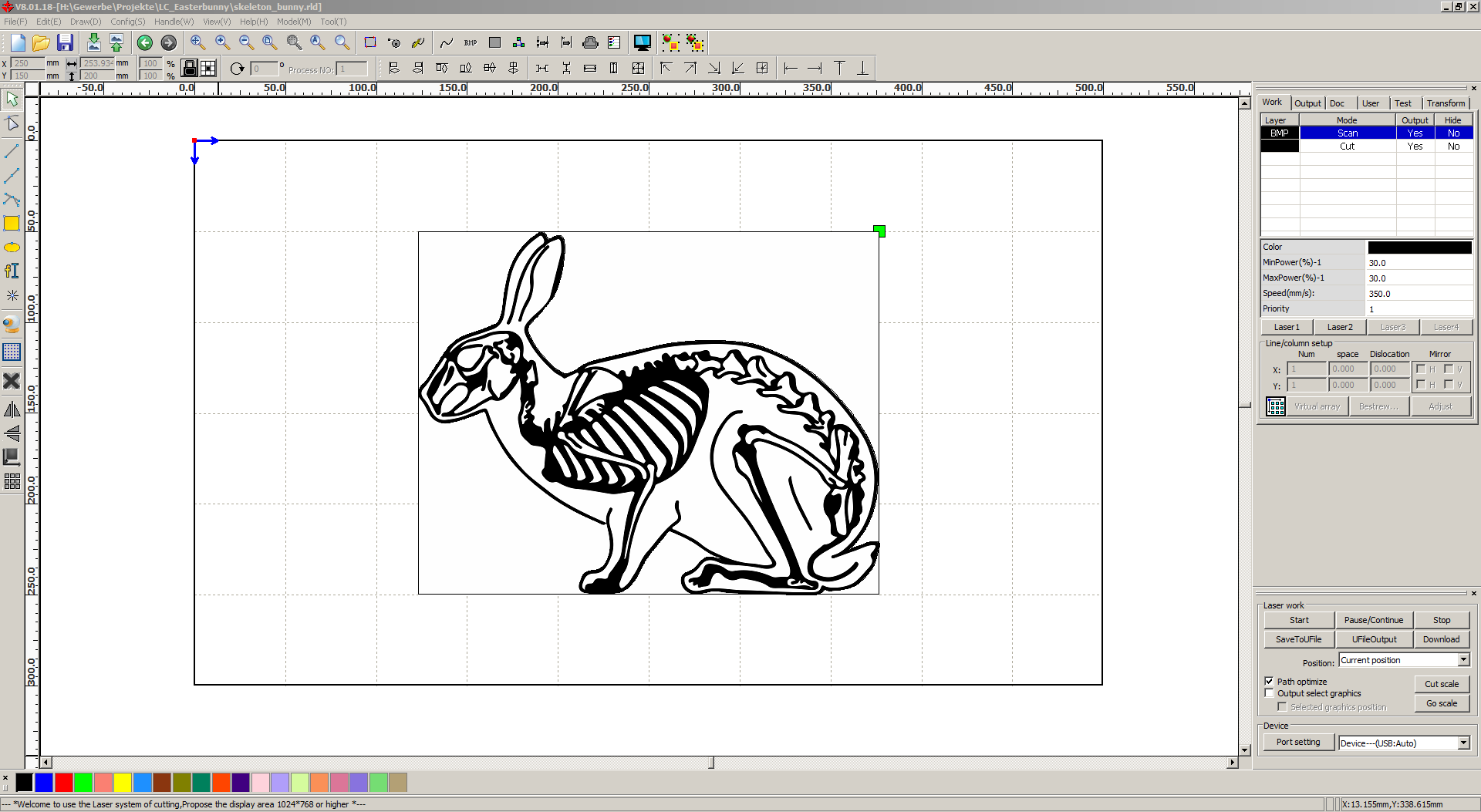
Task: Toggle Y row Mirror H checkbox
Action: pos(1421,384)
